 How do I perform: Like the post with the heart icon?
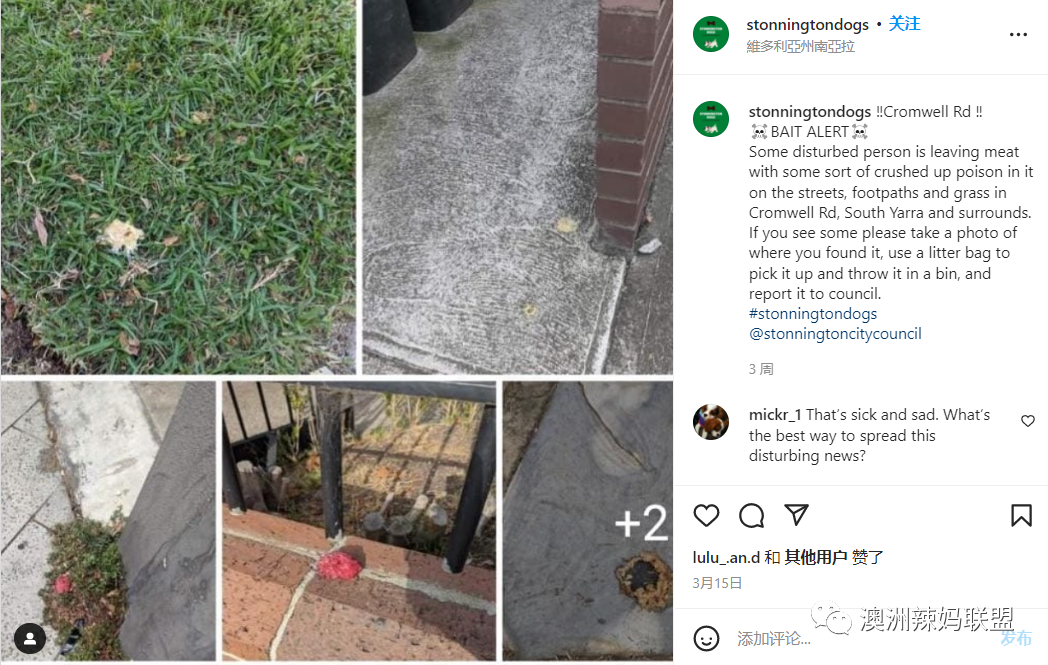pos(706,515)
